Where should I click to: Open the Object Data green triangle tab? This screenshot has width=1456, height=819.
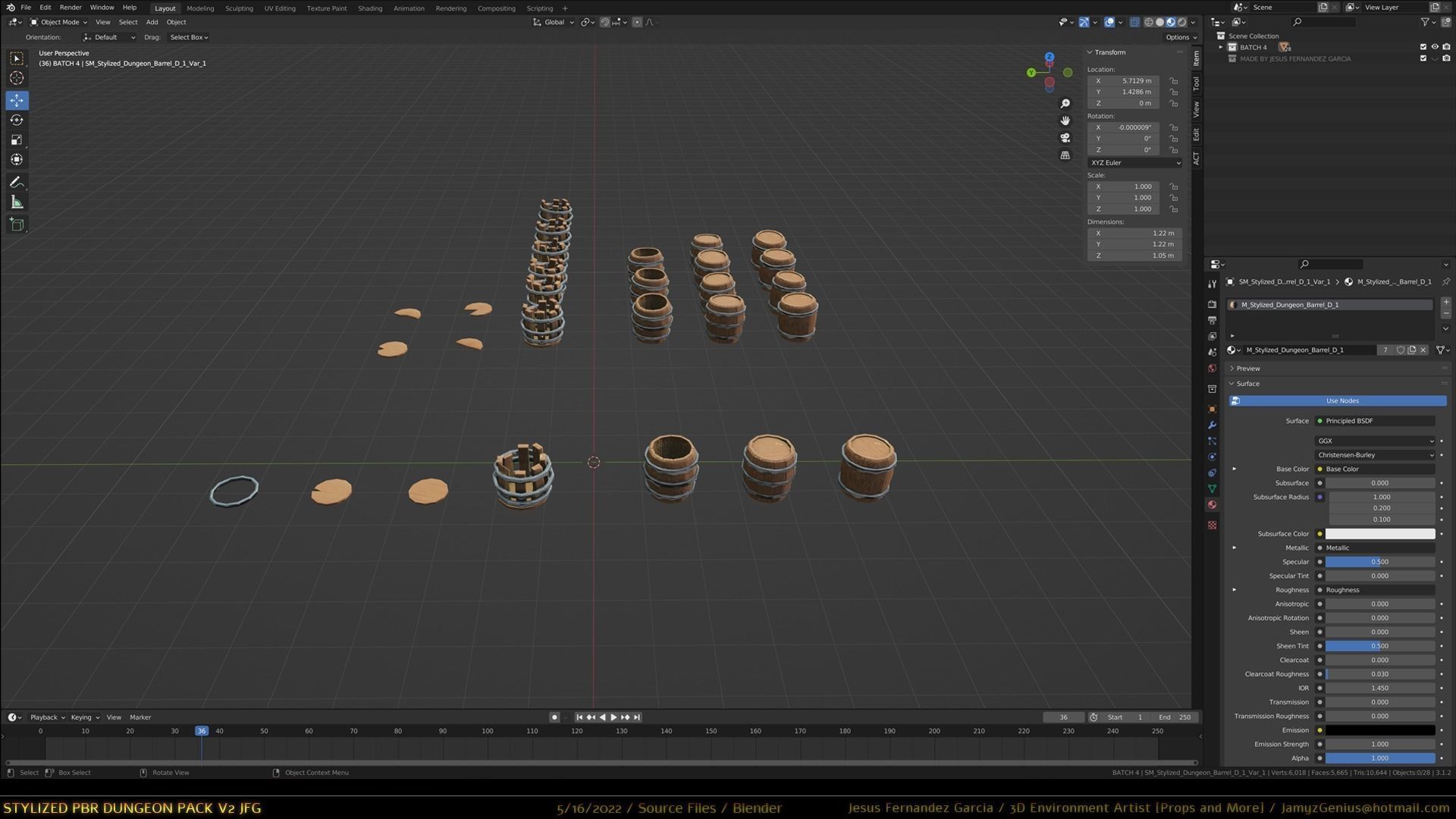tap(1212, 488)
